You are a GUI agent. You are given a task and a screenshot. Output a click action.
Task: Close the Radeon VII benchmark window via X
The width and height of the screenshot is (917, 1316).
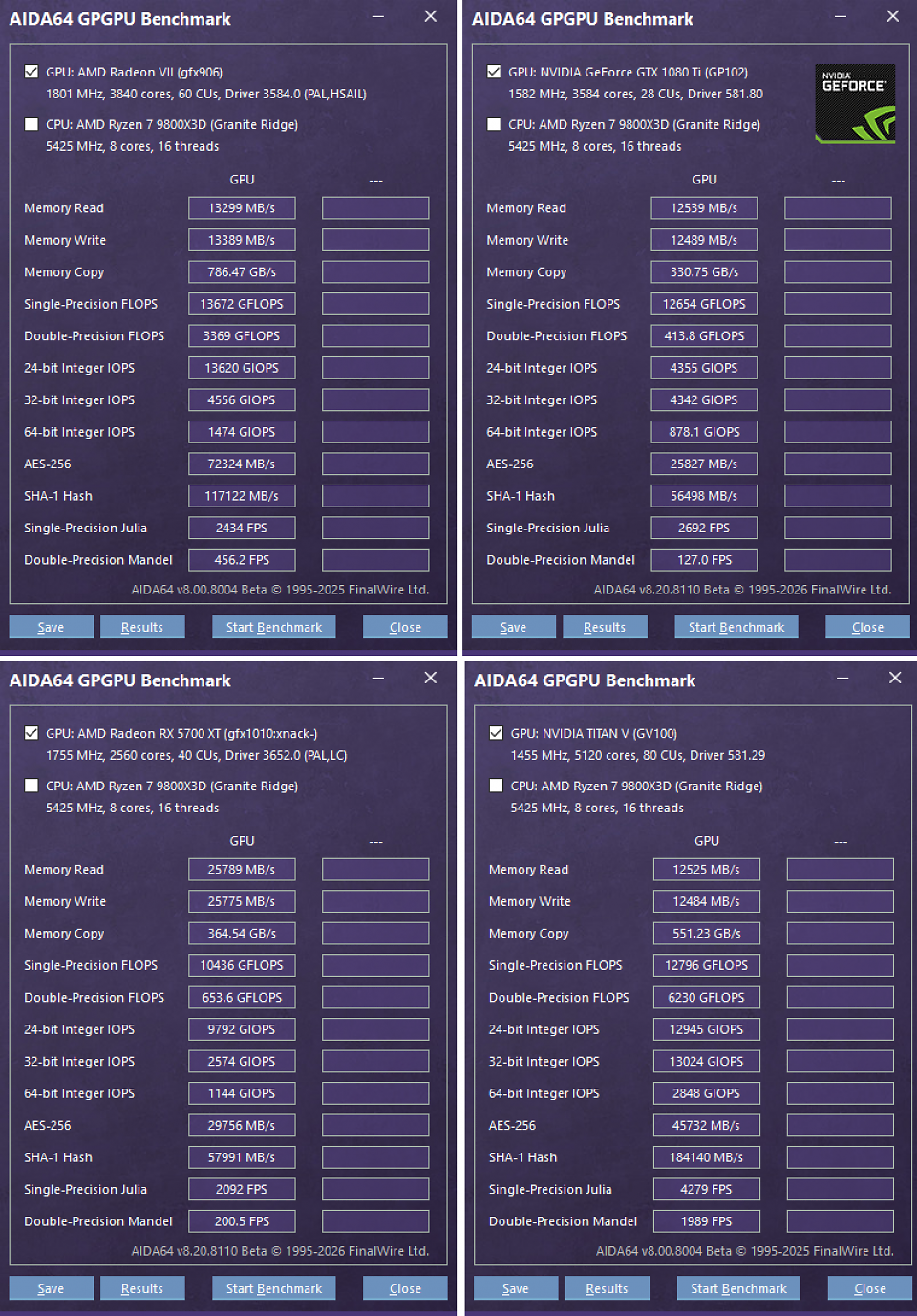coord(431,16)
